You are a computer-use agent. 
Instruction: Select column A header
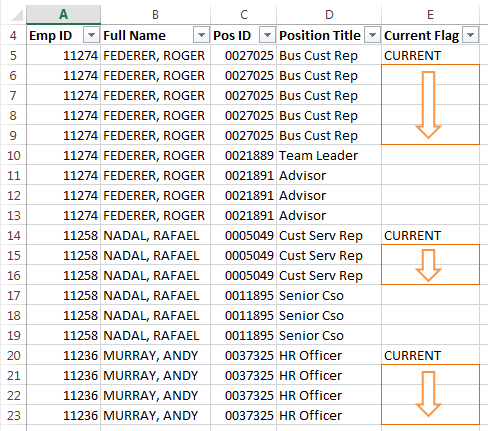63,15
